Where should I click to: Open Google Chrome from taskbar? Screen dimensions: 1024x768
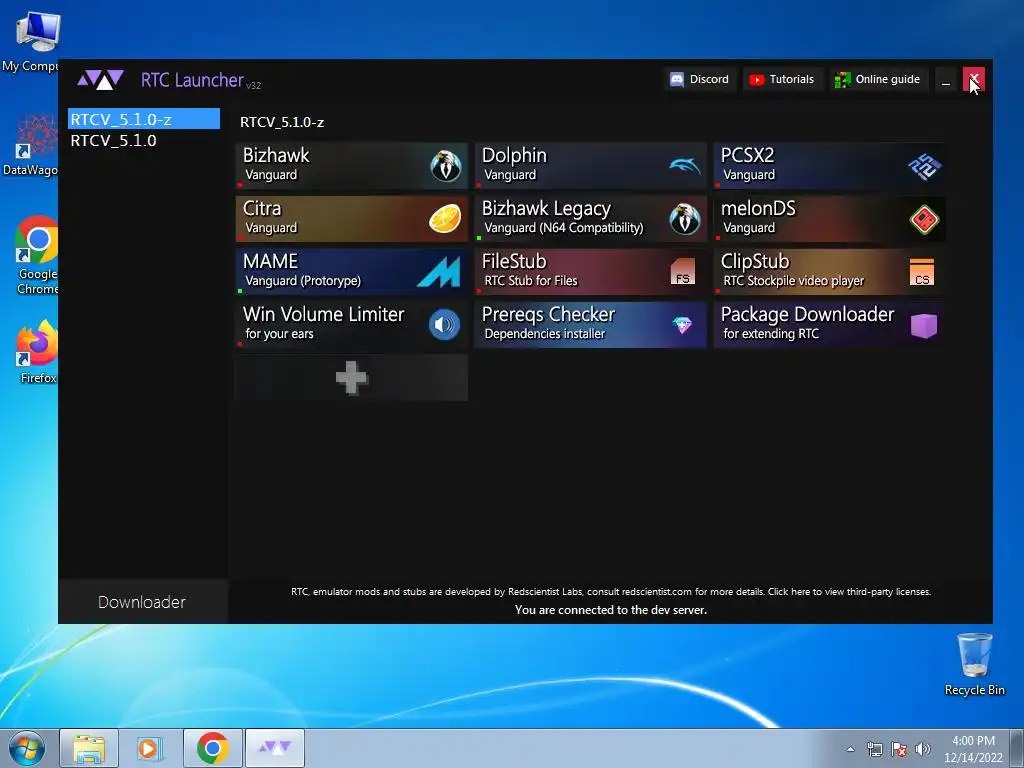(212, 748)
